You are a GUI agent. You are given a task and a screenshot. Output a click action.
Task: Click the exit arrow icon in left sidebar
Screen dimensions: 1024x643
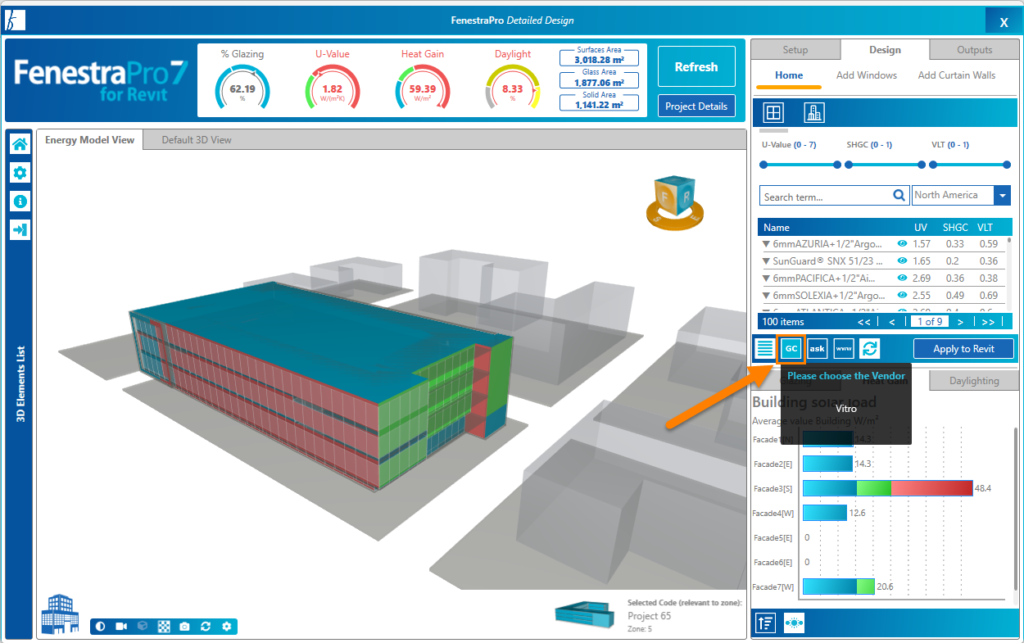20,230
